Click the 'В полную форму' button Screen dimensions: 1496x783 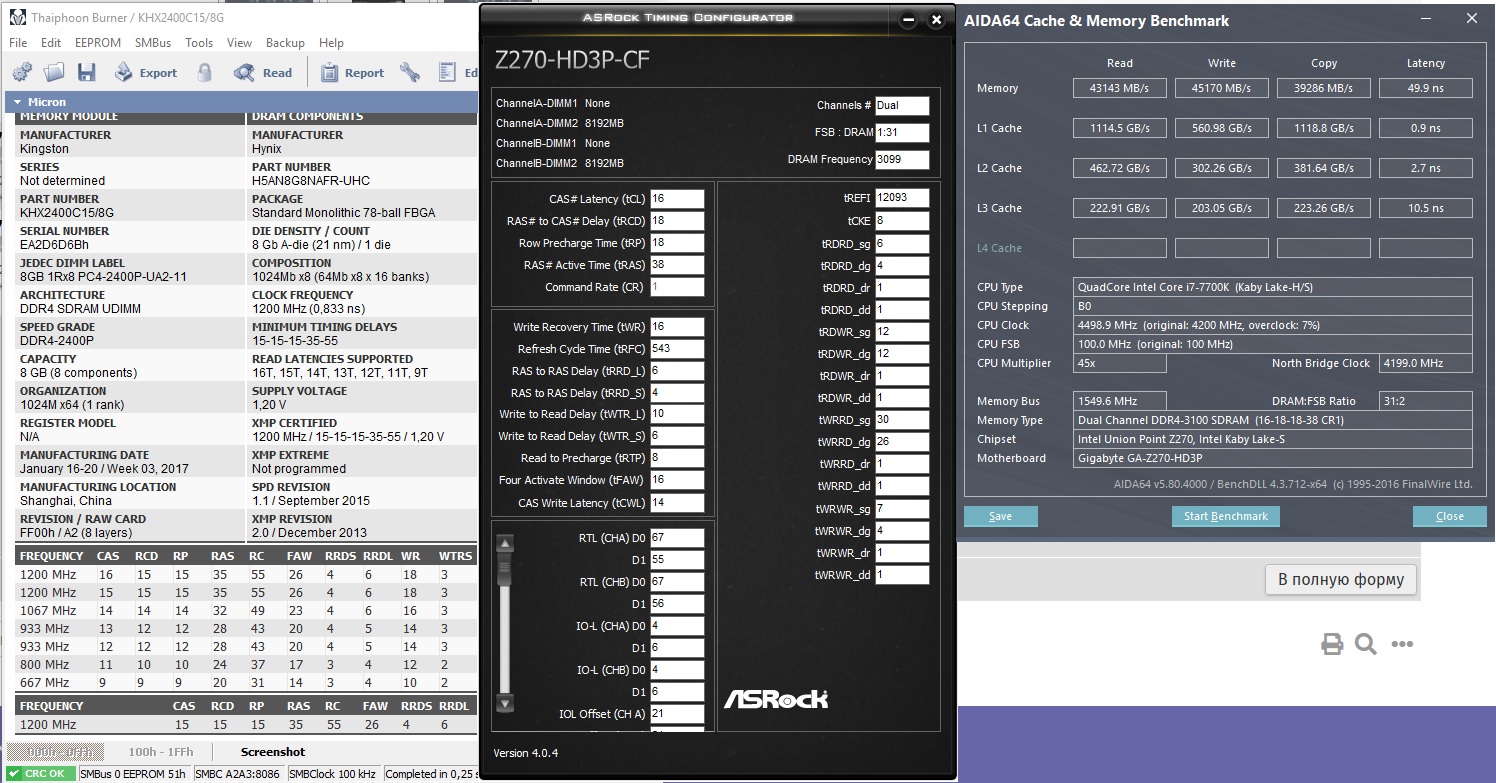point(1341,579)
